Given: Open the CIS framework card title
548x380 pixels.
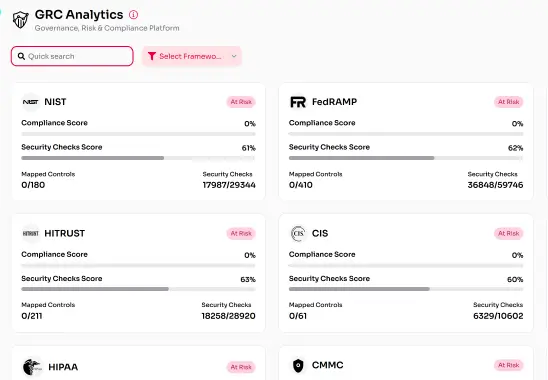Looking at the screenshot, I should [x=320, y=234].
